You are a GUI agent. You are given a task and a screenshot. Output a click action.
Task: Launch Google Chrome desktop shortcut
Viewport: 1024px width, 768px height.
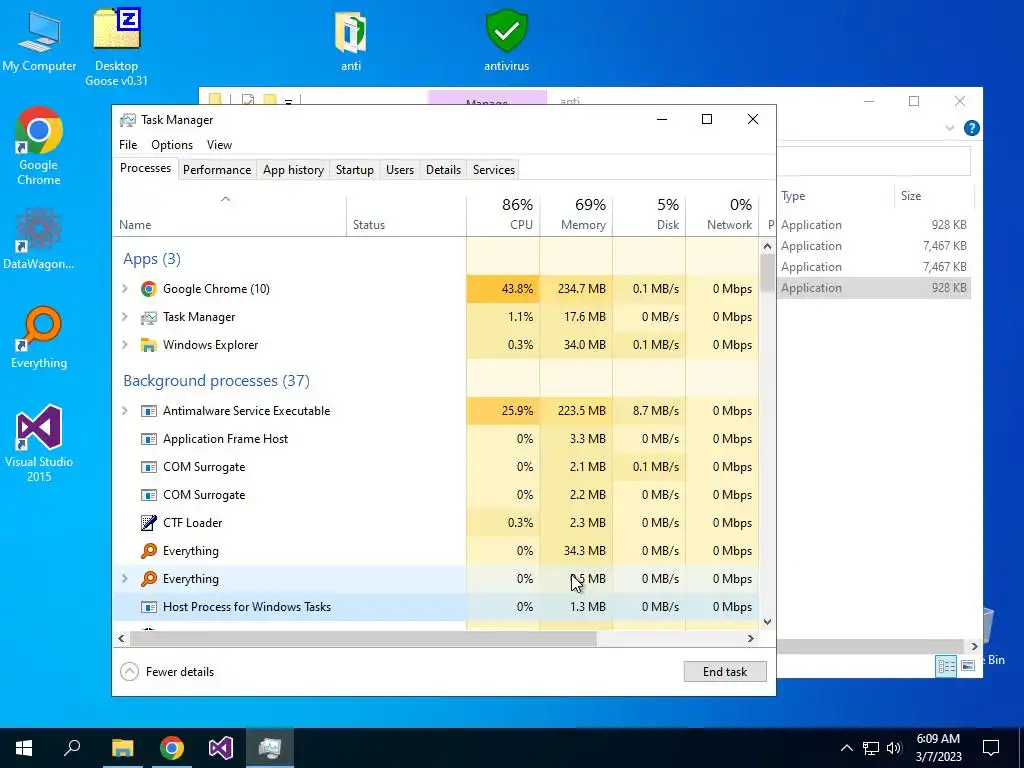tap(39, 146)
